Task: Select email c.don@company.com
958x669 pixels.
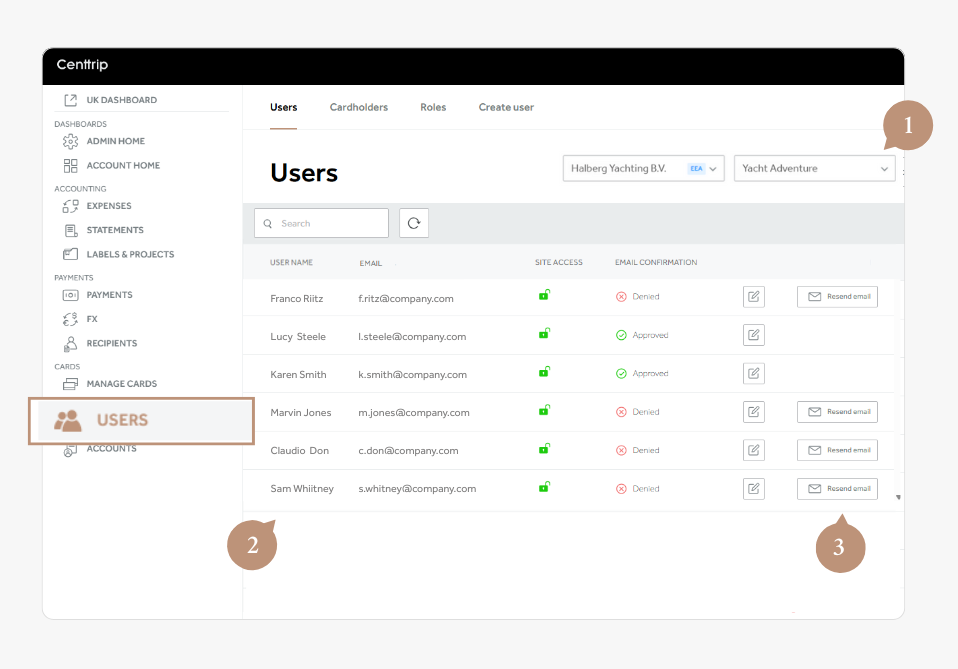Action: pyautogui.click(x=408, y=451)
